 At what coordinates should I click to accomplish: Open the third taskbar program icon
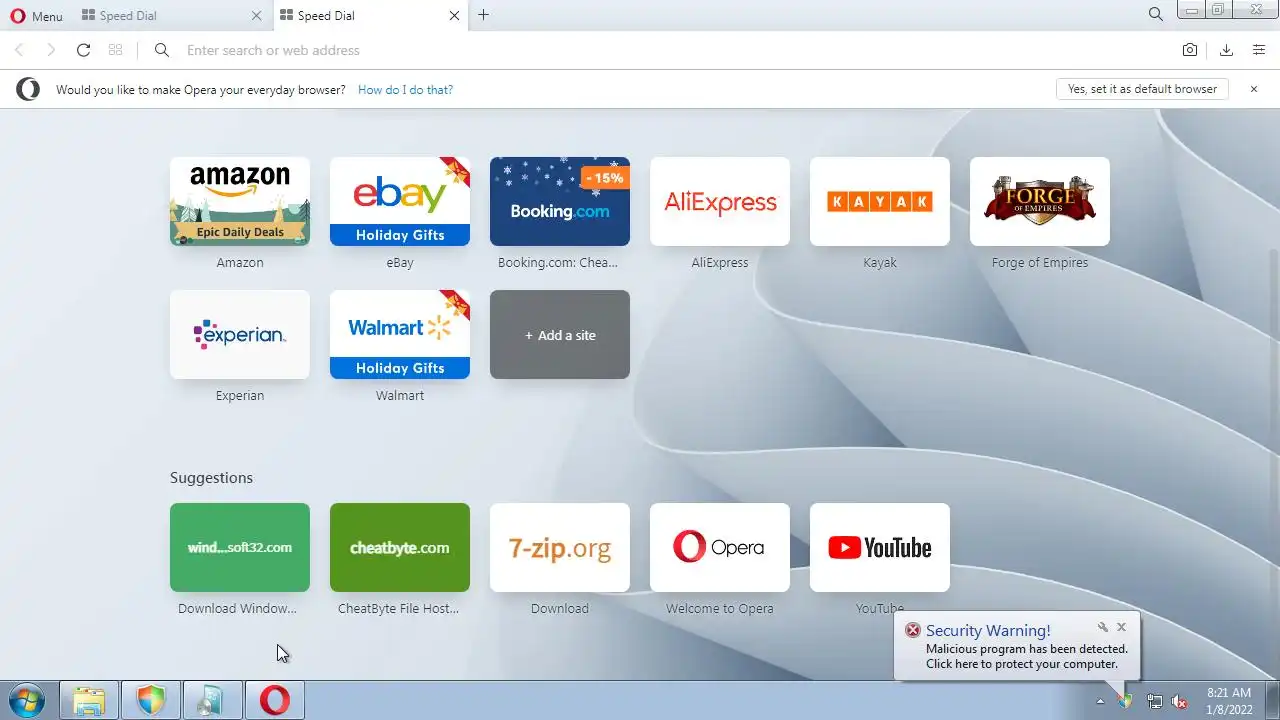coord(213,700)
